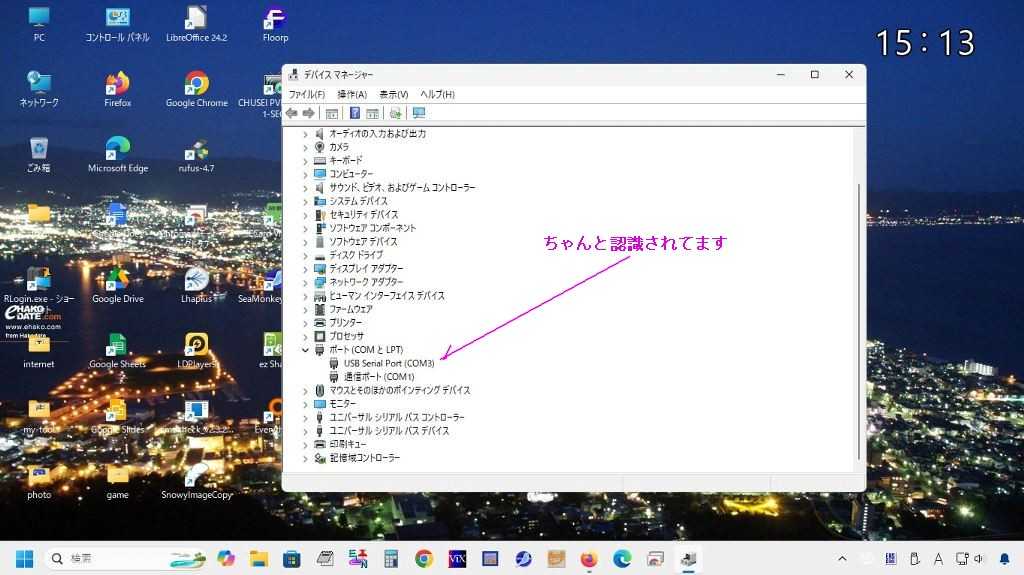The width and height of the screenshot is (1024, 575).
Task: Collapse the ポート (COM と LPT) node
Action: click(306, 350)
